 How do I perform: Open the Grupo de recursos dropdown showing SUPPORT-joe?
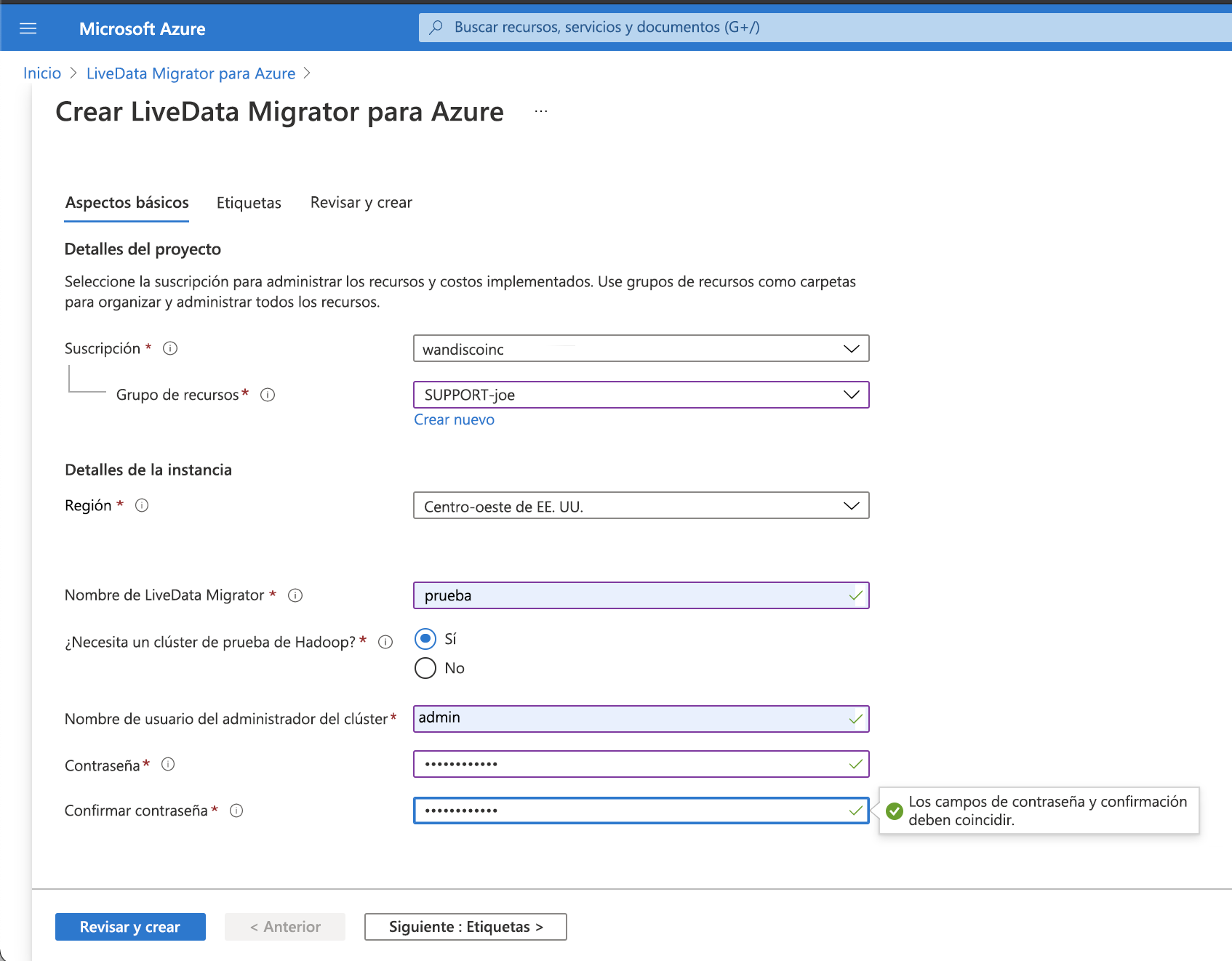coord(641,395)
